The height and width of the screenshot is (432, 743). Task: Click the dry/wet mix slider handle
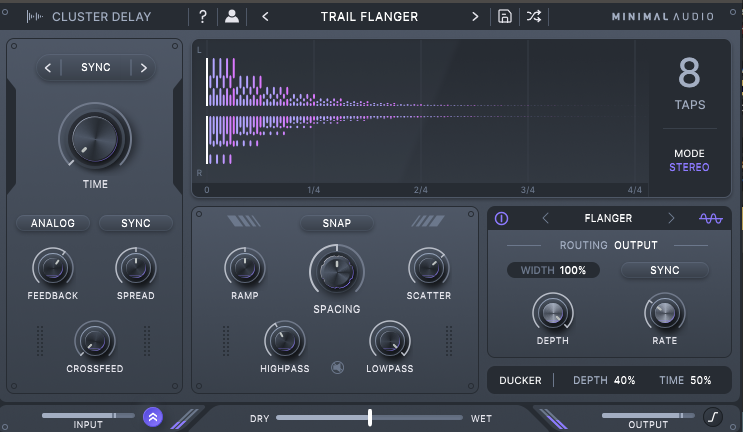tap(370, 417)
